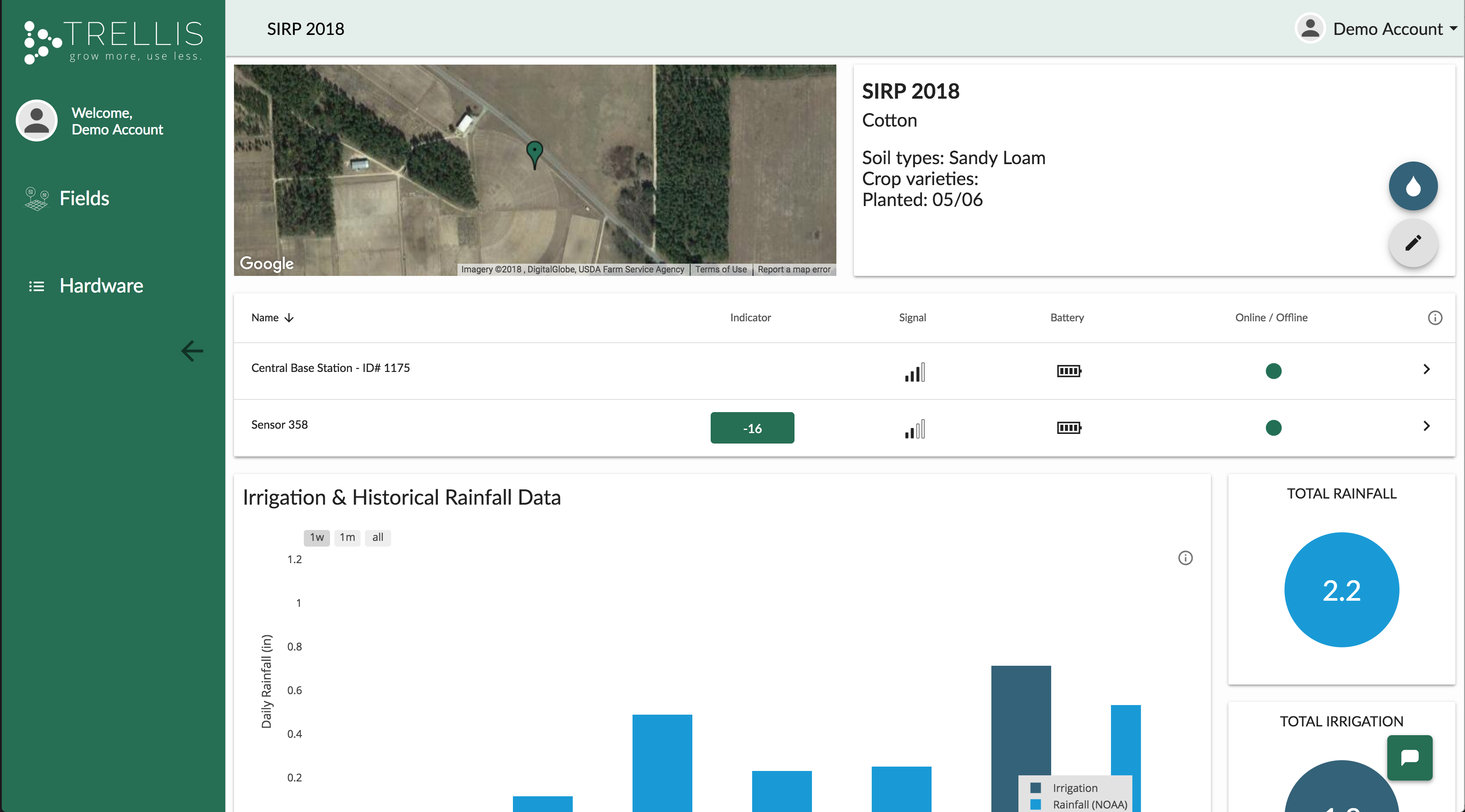Click Sensor 358 signal strength icon

tap(915, 429)
